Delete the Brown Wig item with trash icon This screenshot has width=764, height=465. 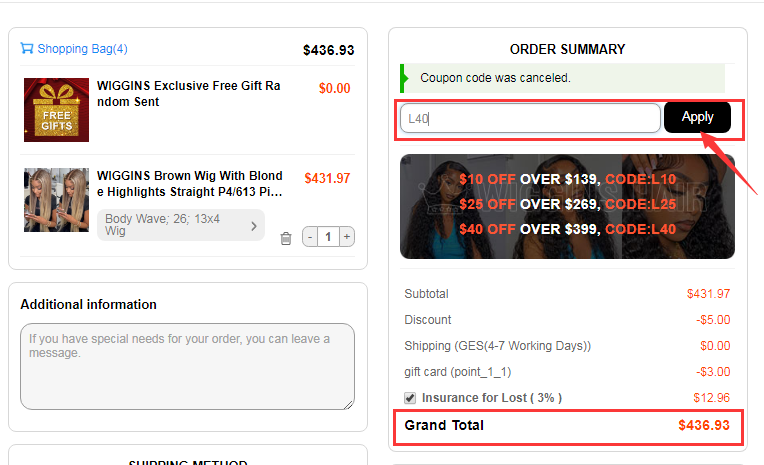point(286,238)
